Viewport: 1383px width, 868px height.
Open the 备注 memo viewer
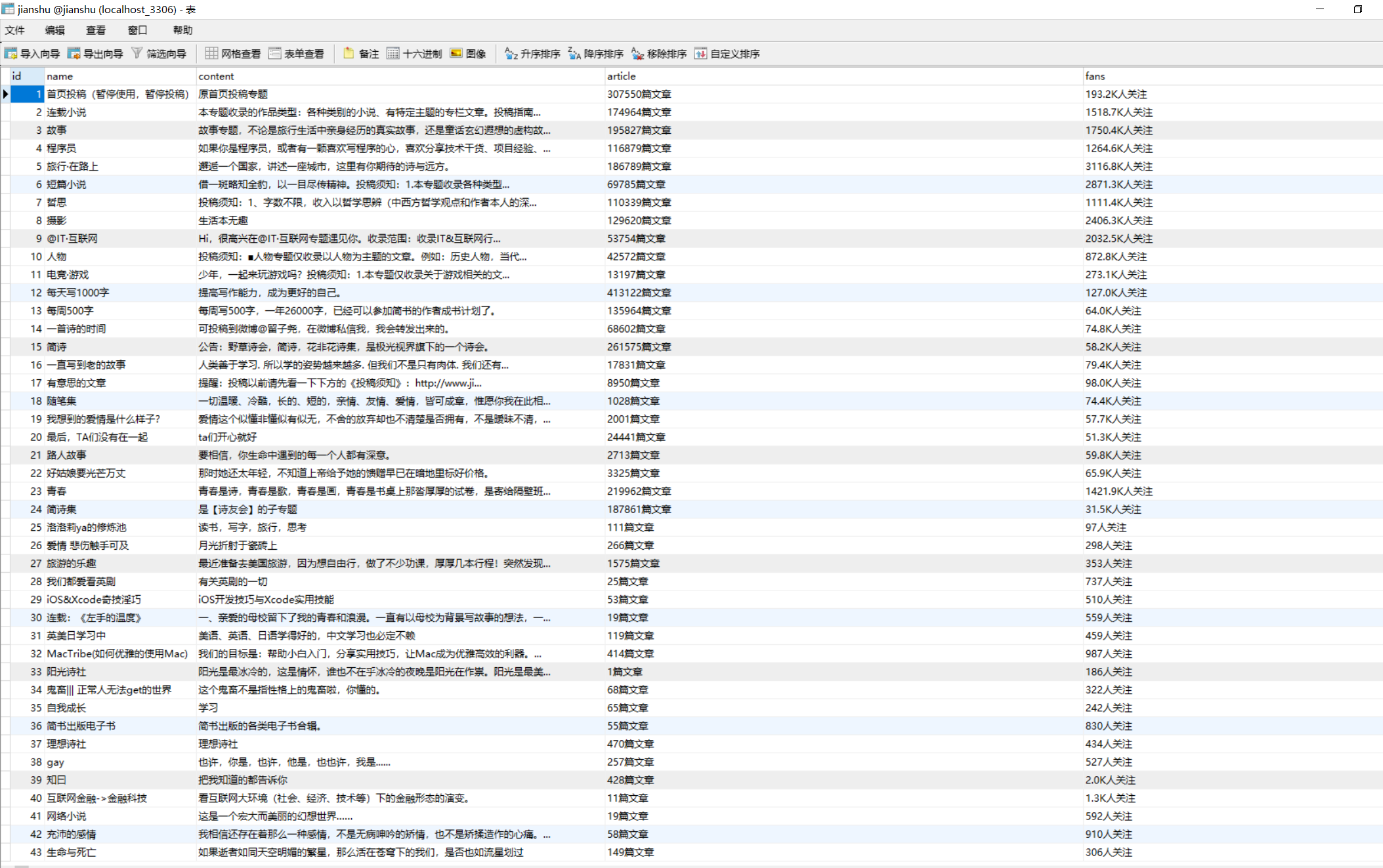pos(361,54)
